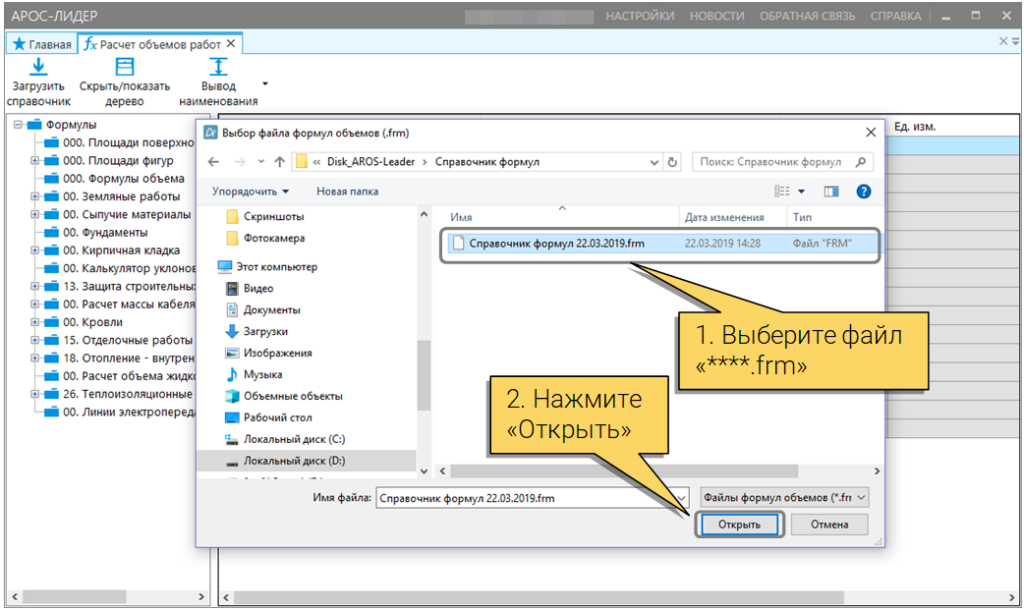Toggle the preview pane icon
This screenshot has width=1024, height=609.
pos(831,191)
